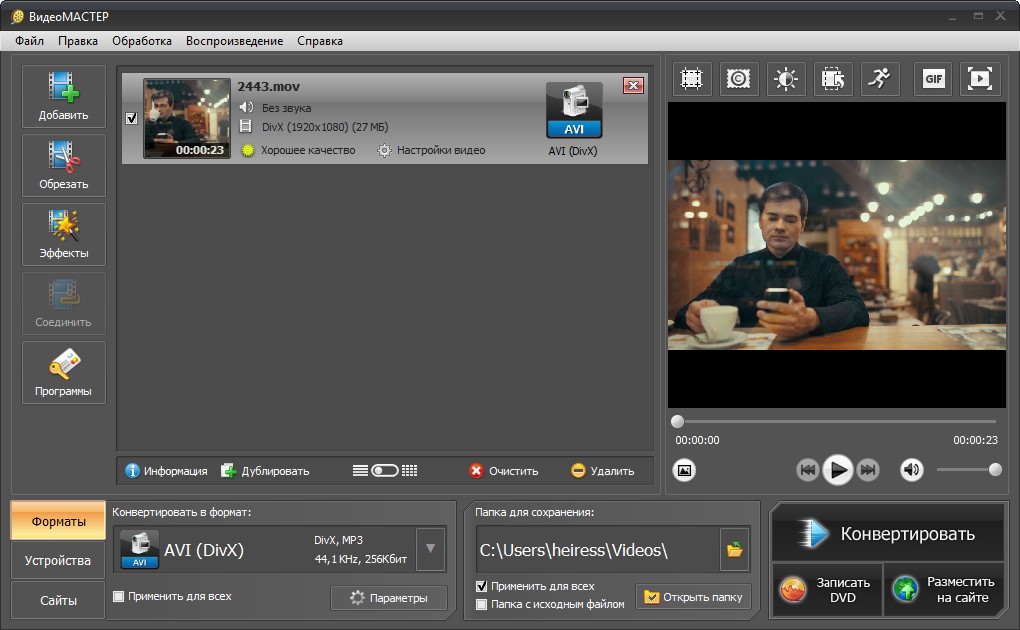The image size is (1020, 630).
Task: Switch to the Сайты tab
Action: (x=59, y=600)
